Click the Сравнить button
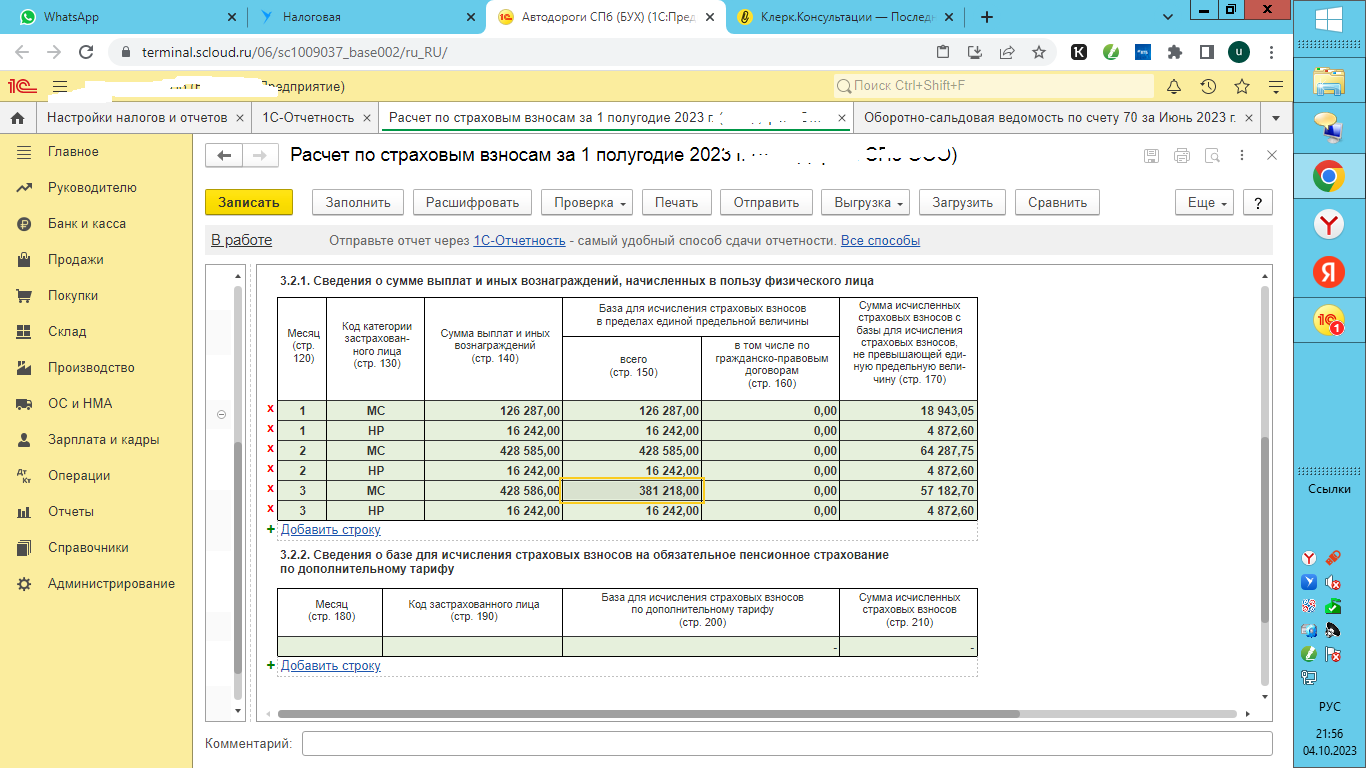This screenshot has height=768, width=1366. (x=1057, y=202)
